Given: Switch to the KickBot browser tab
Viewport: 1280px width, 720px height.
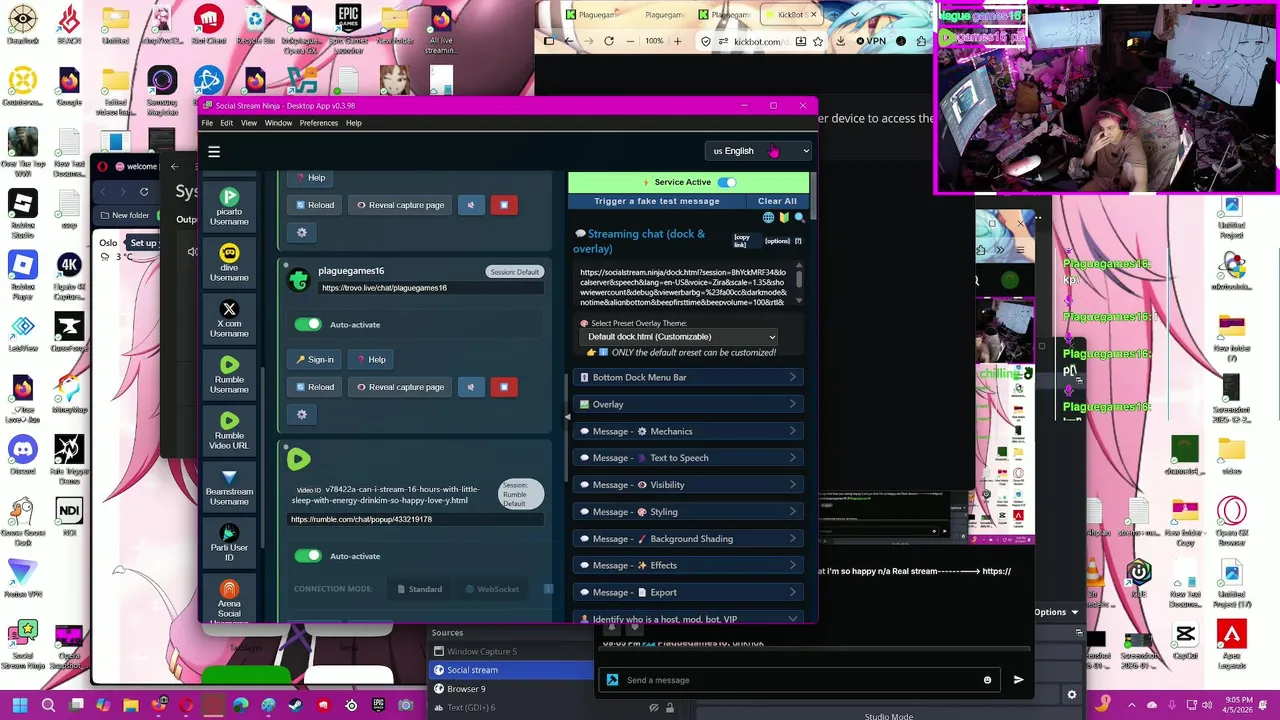Looking at the screenshot, I should (x=791, y=15).
